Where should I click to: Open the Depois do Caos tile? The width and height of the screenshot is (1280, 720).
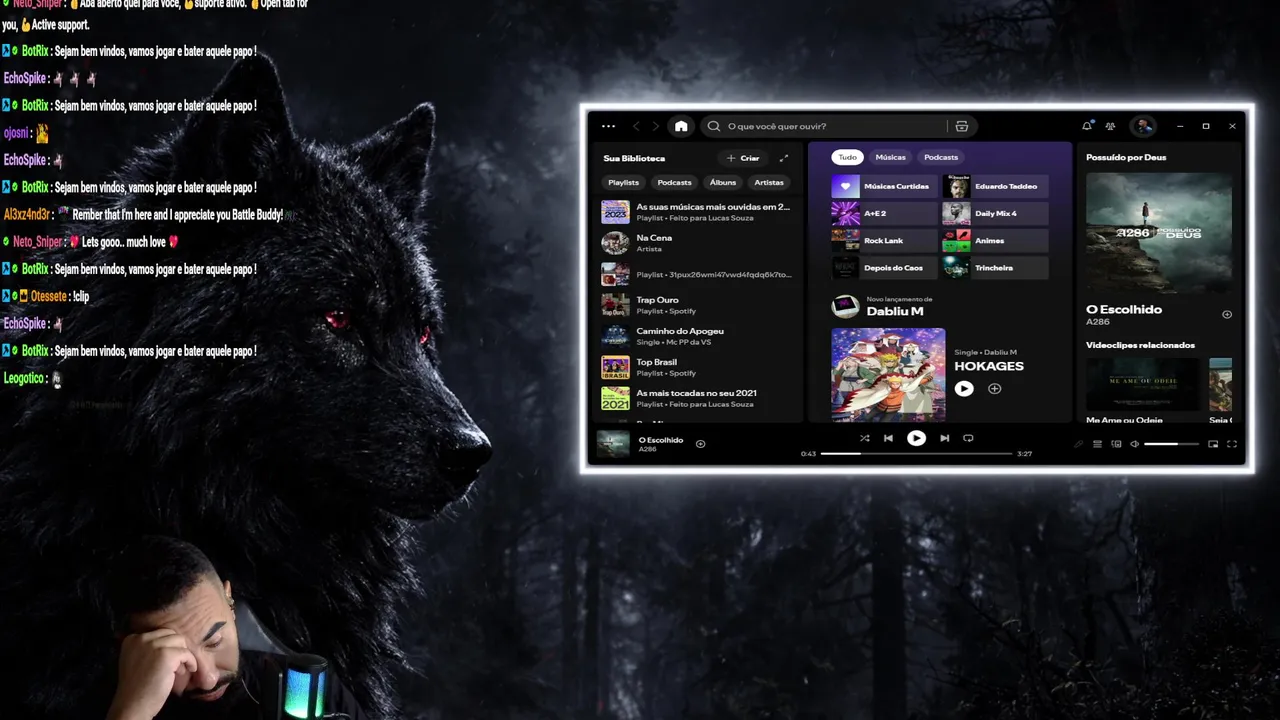pyautogui.click(x=885, y=267)
